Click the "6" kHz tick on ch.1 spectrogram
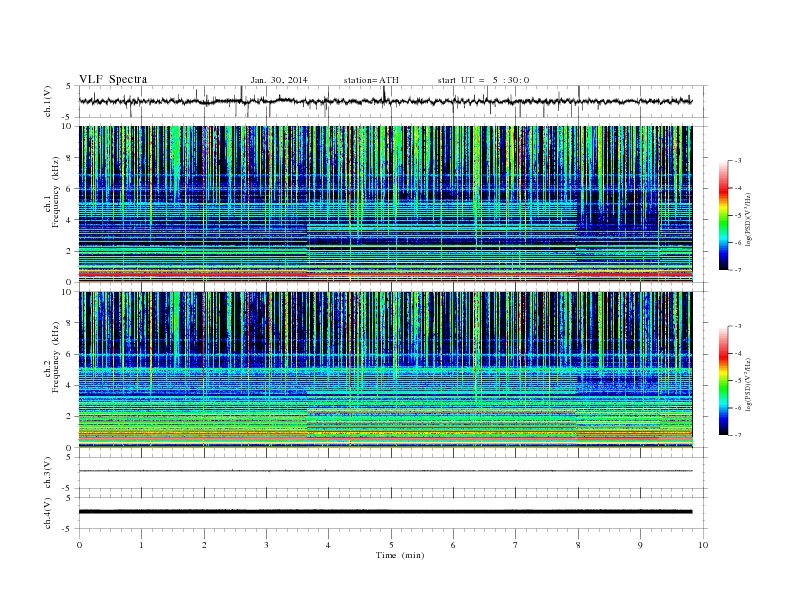The height and width of the screenshot is (612, 792). click(x=69, y=189)
